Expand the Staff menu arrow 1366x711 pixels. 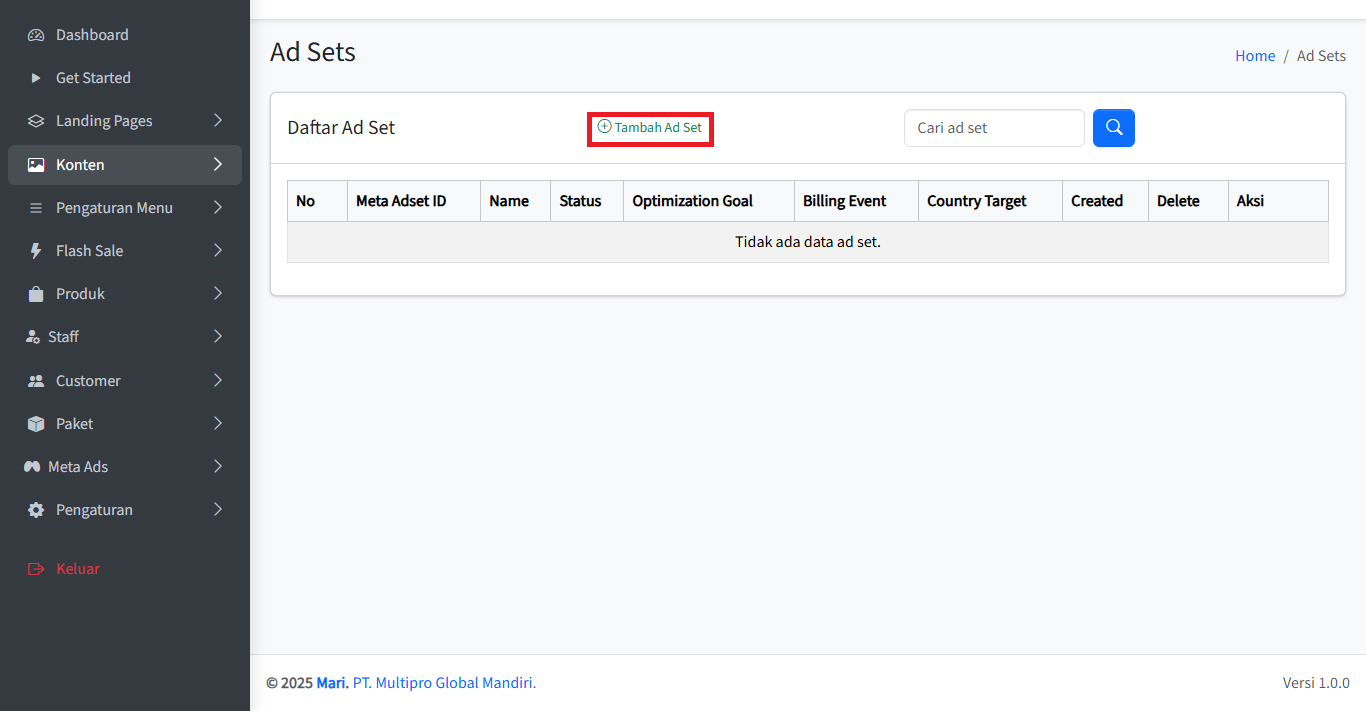pyautogui.click(x=218, y=337)
